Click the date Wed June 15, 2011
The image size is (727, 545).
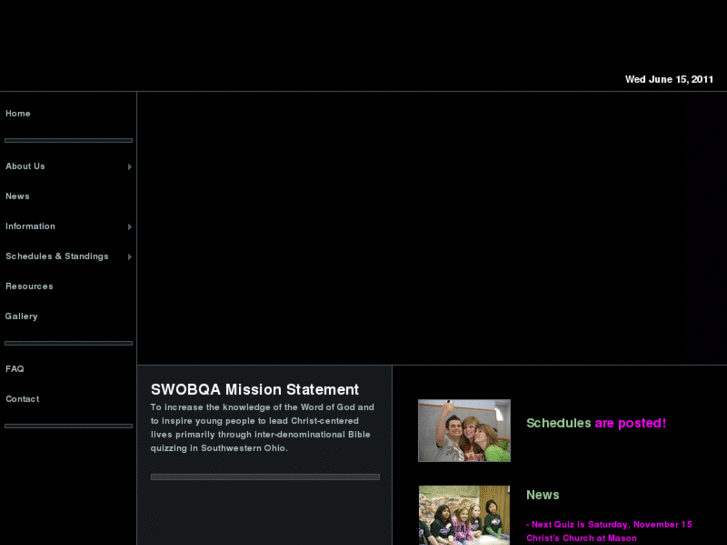tap(669, 79)
